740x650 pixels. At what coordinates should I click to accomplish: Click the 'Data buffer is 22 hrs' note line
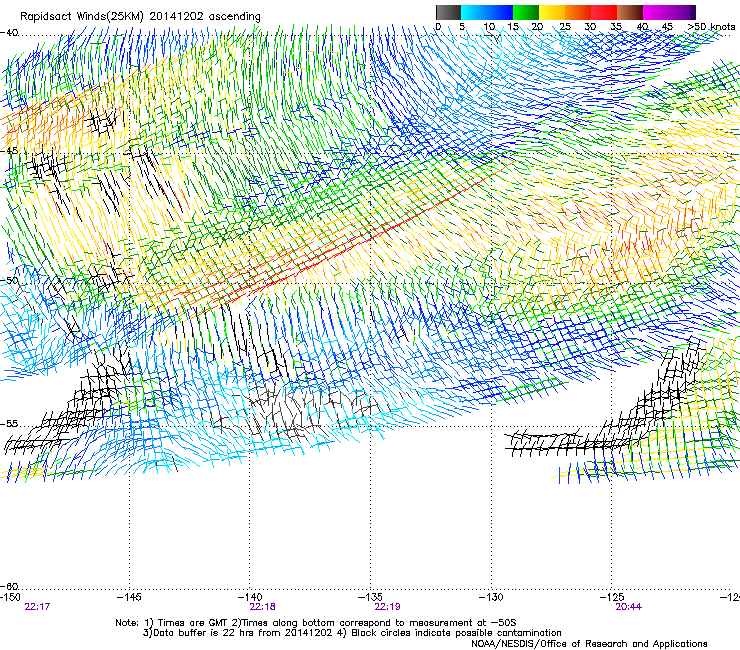[352, 633]
